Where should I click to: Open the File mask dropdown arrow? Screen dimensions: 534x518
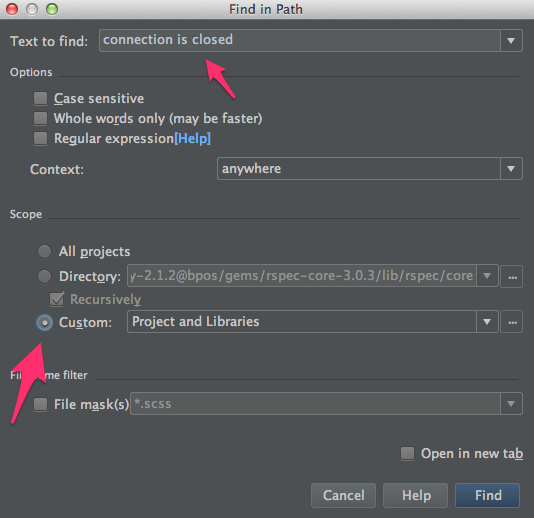511,404
